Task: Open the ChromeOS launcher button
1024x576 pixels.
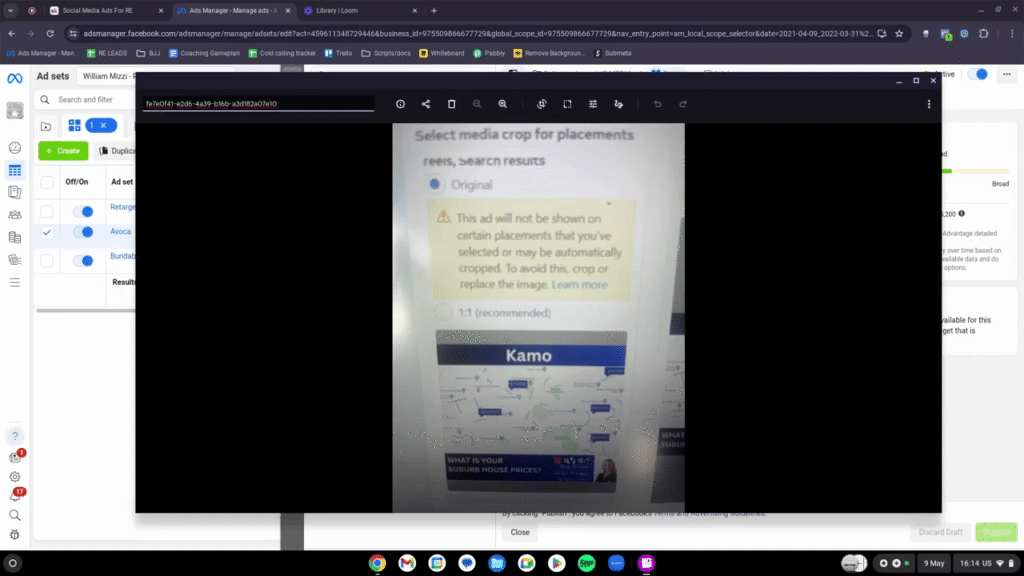Action: (x=12, y=563)
